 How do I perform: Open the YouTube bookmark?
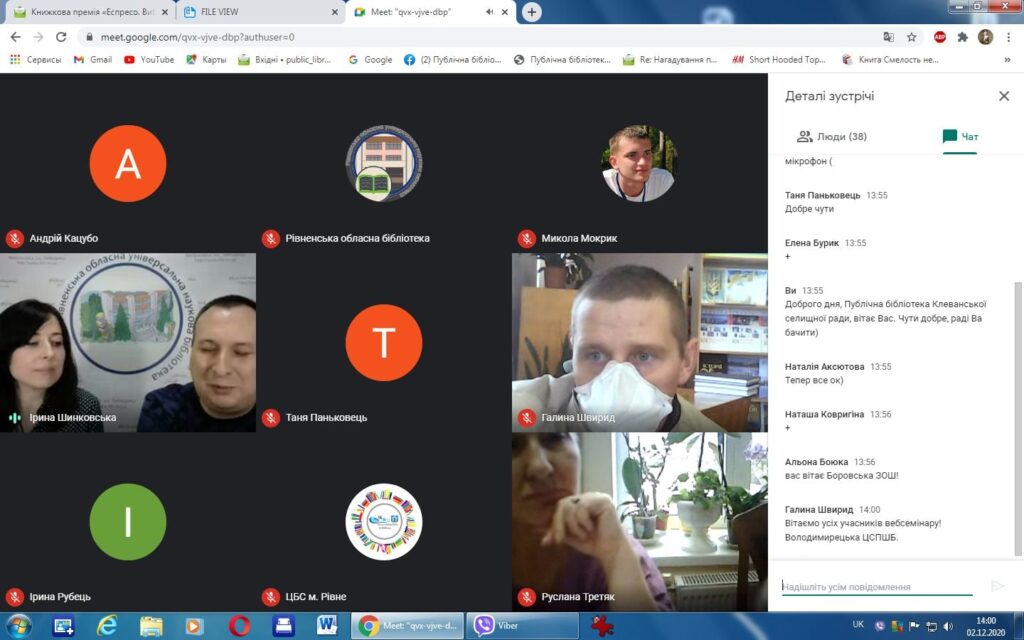[148, 60]
